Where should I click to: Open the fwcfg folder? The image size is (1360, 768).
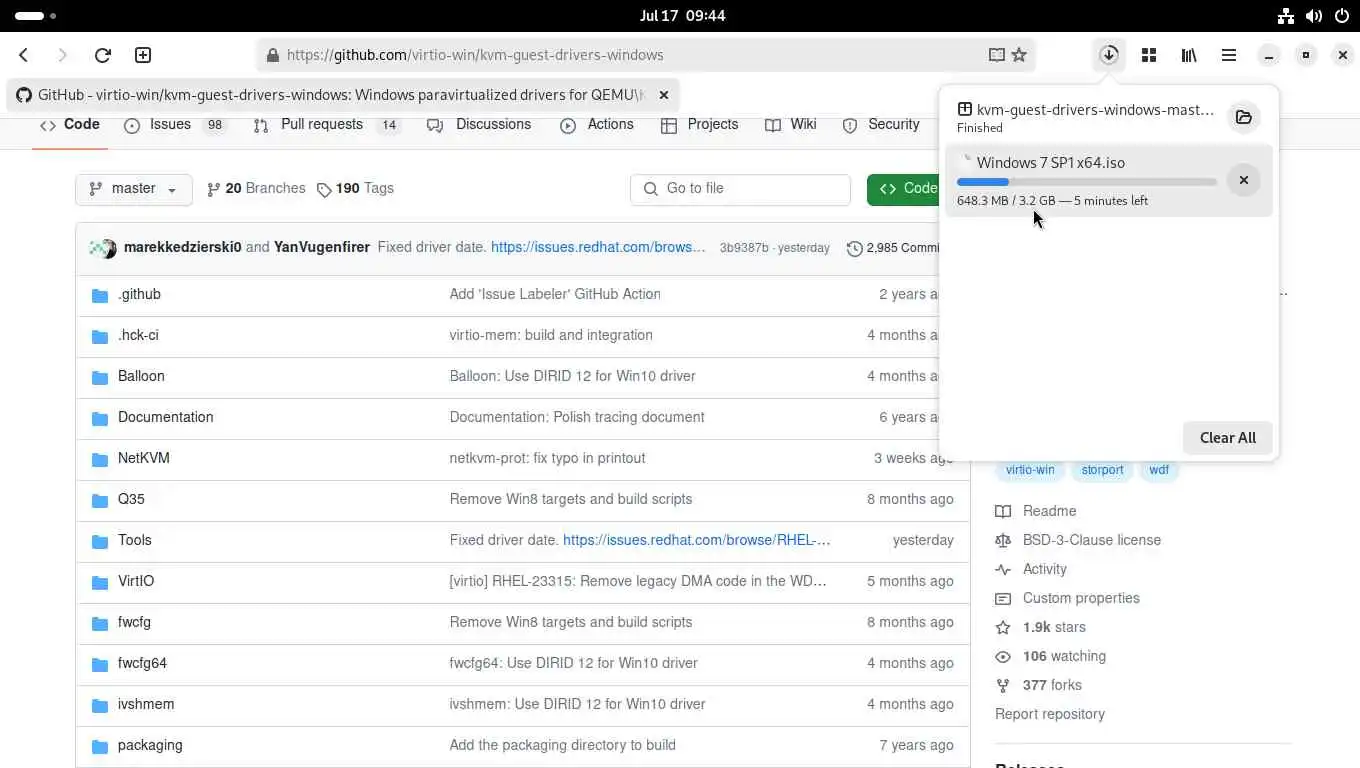(x=134, y=623)
